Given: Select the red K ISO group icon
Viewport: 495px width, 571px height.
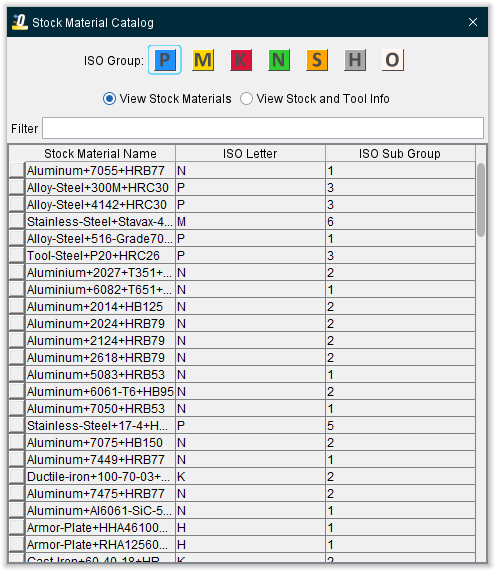Looking at the screenshot, I should coord(241,60).
